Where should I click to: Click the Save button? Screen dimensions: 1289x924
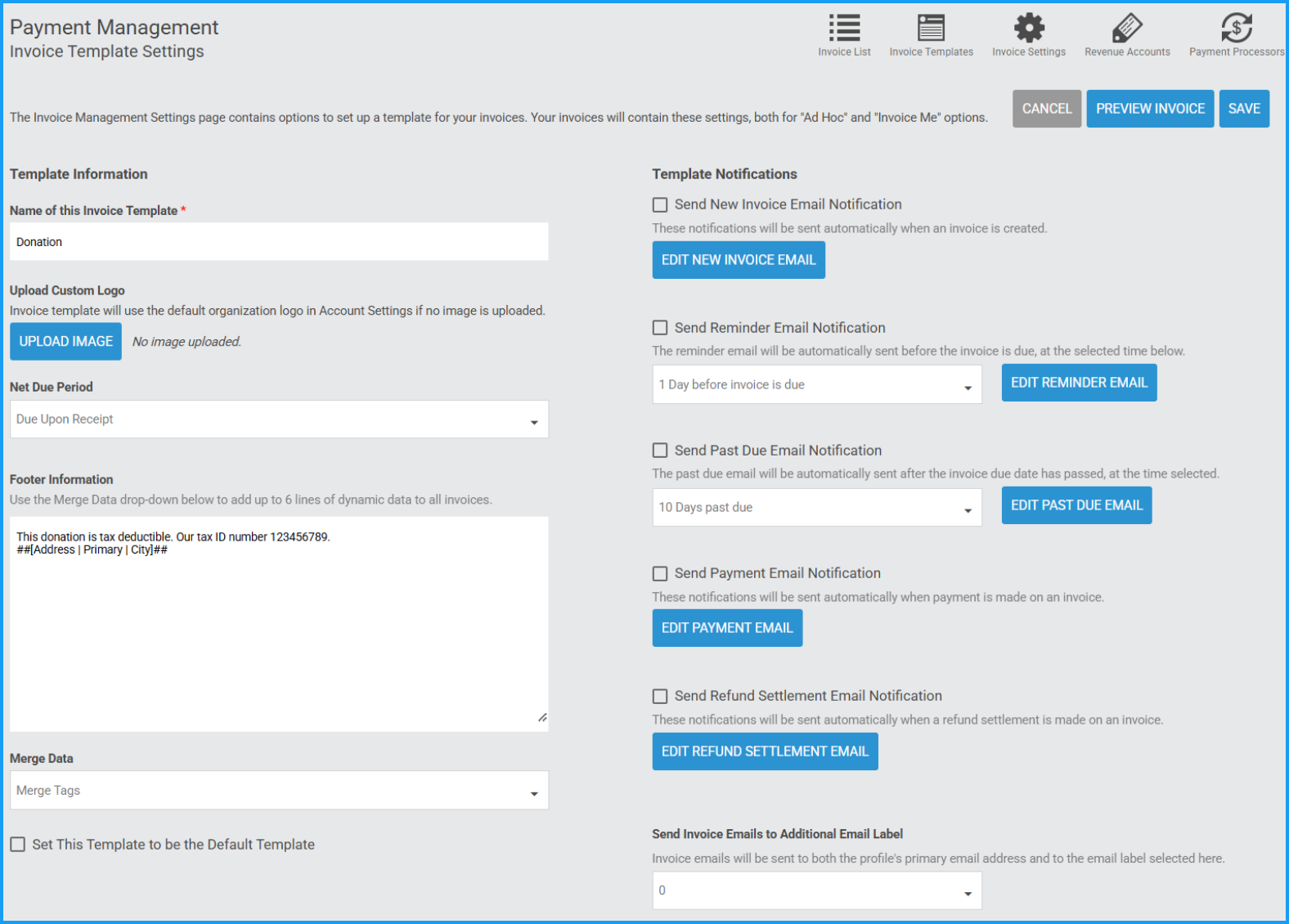coord(1243,109)
